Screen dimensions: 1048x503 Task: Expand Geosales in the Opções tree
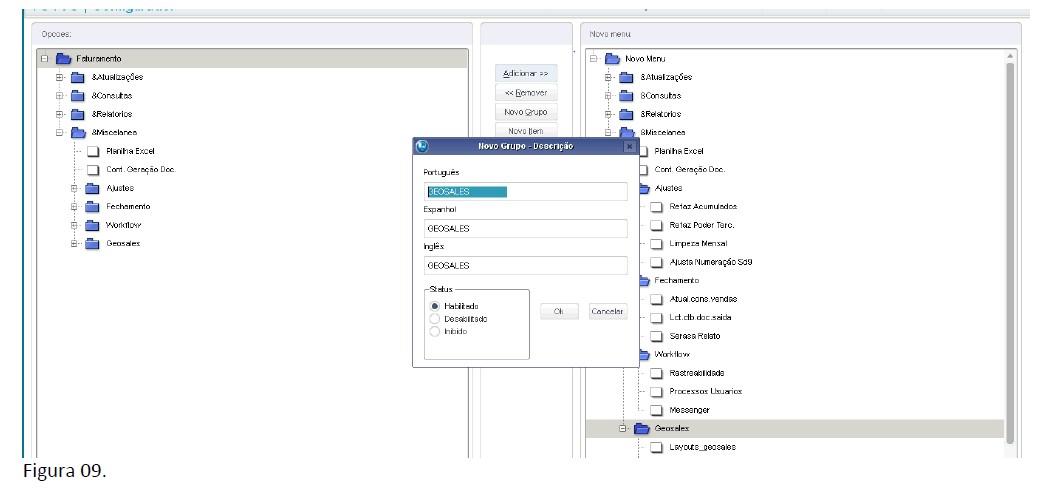pyautogui.click(x=74, y=244)
